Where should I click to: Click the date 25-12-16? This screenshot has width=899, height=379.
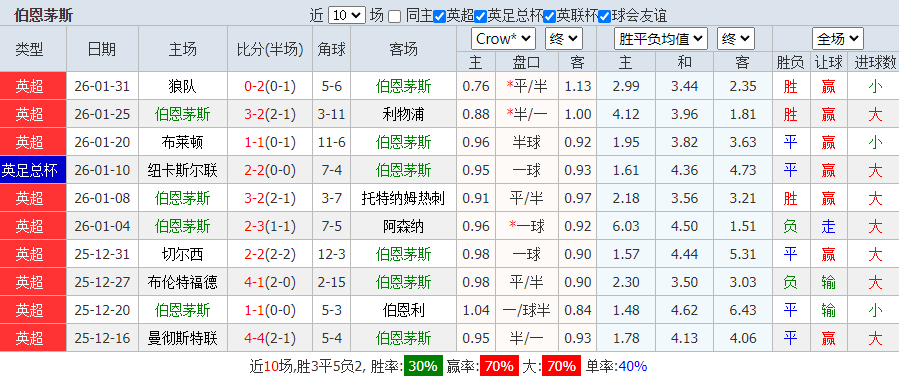(x=102, y=338)
